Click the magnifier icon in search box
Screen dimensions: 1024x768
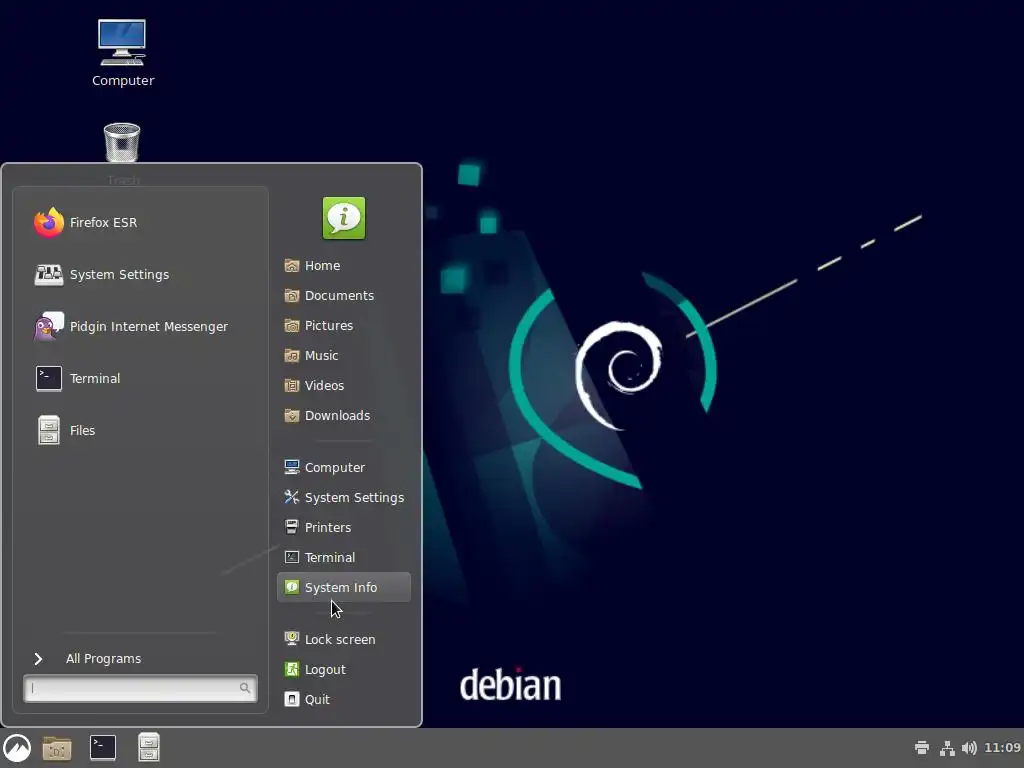245,688
